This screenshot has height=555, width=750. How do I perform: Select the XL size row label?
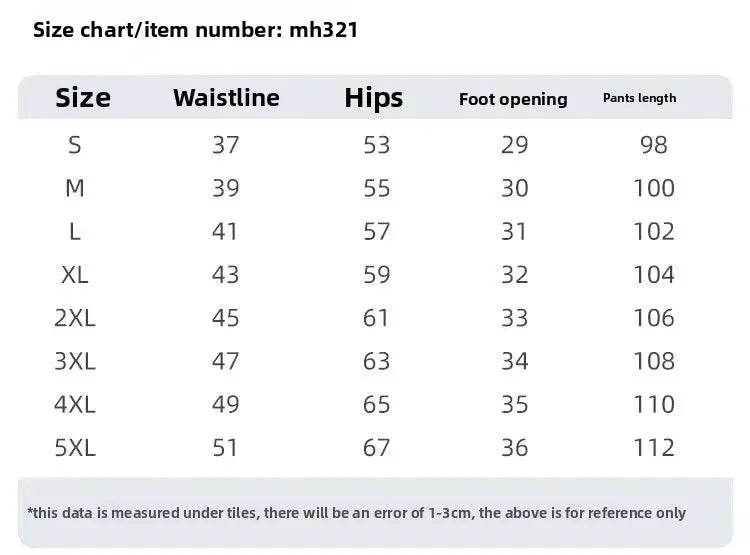click(75, 275)
